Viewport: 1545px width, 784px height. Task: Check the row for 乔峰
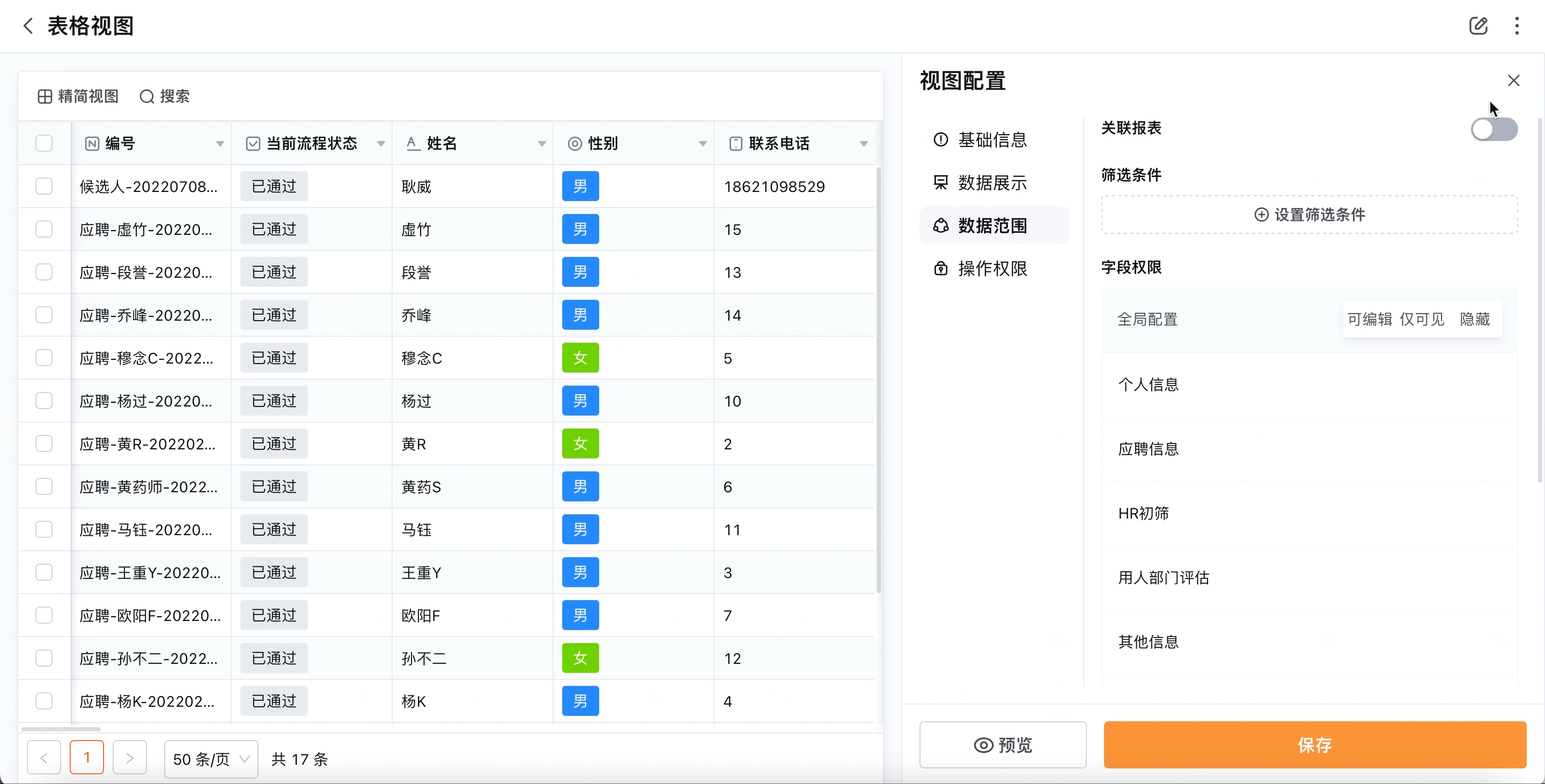pyautogui.click(x=44, y=315)
